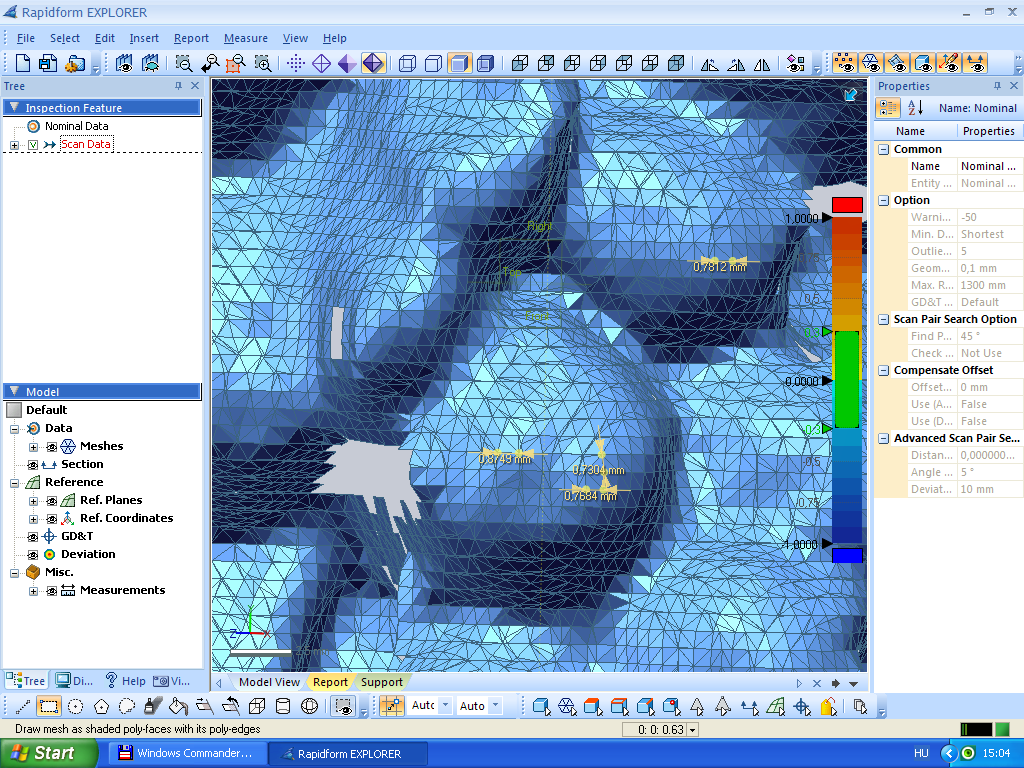Click the New document icon
The width and height of the screenshot is (1024, 768).
pyautogui.click(x=22, y=63)
